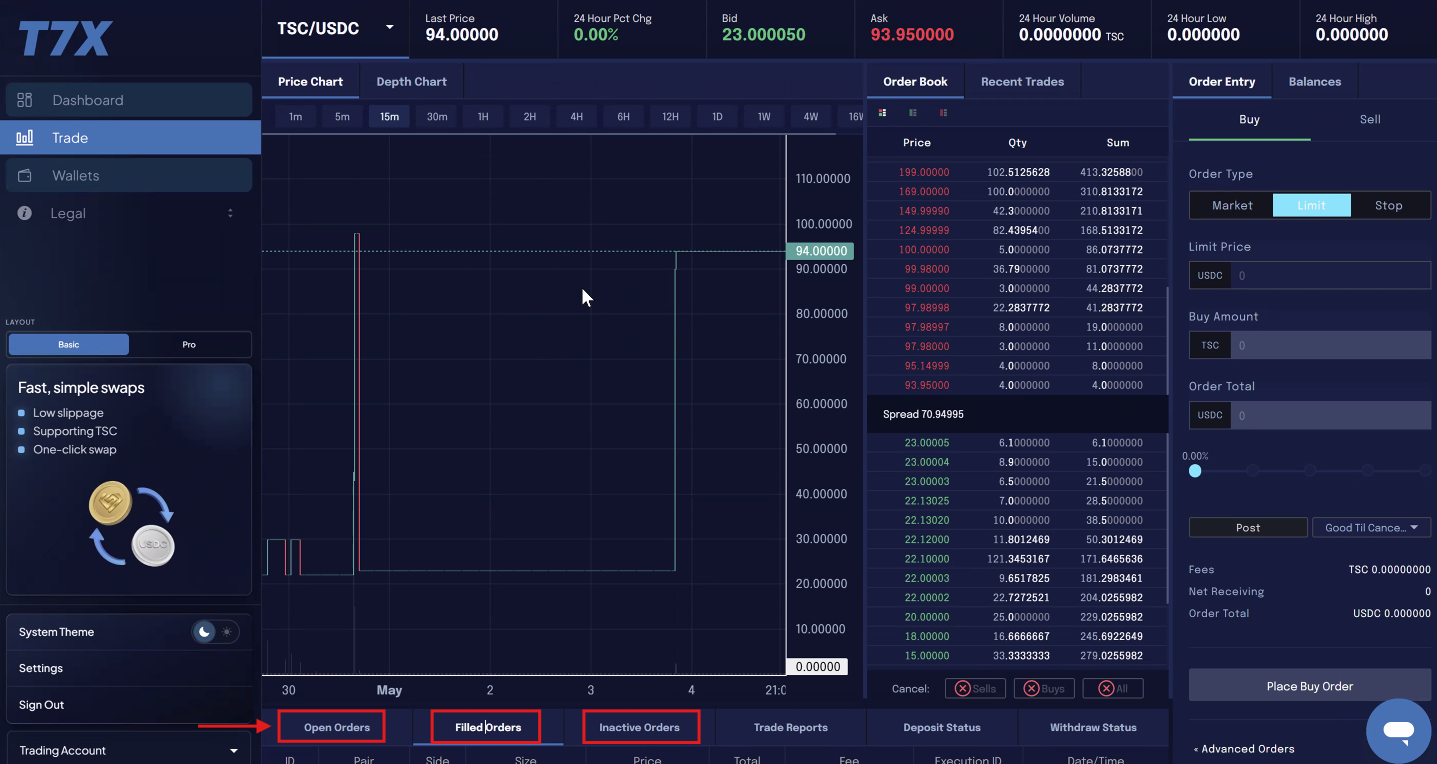
Task: Click the Wallets folder icon
Action: tap(25, 175)
